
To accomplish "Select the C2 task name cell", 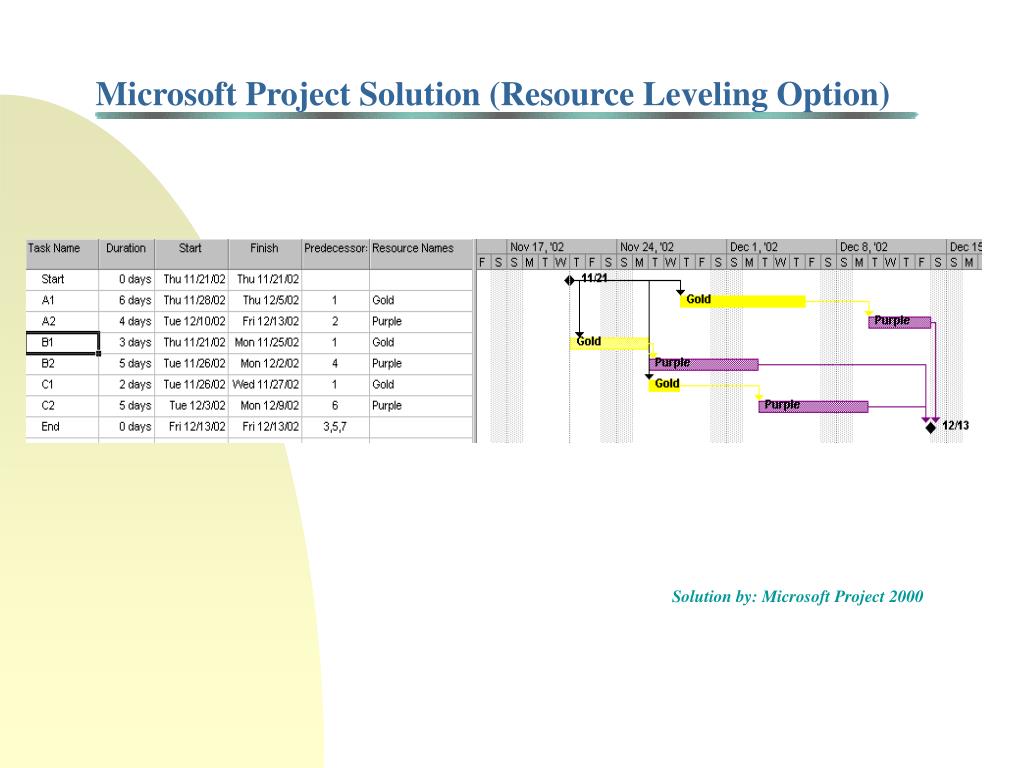I will click(62, 406).
